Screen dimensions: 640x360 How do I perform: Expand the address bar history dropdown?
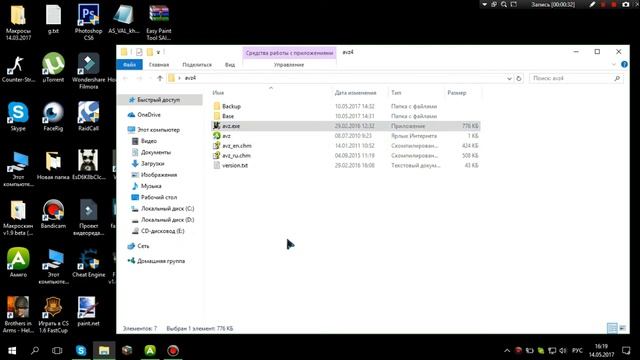pos(509,78)
